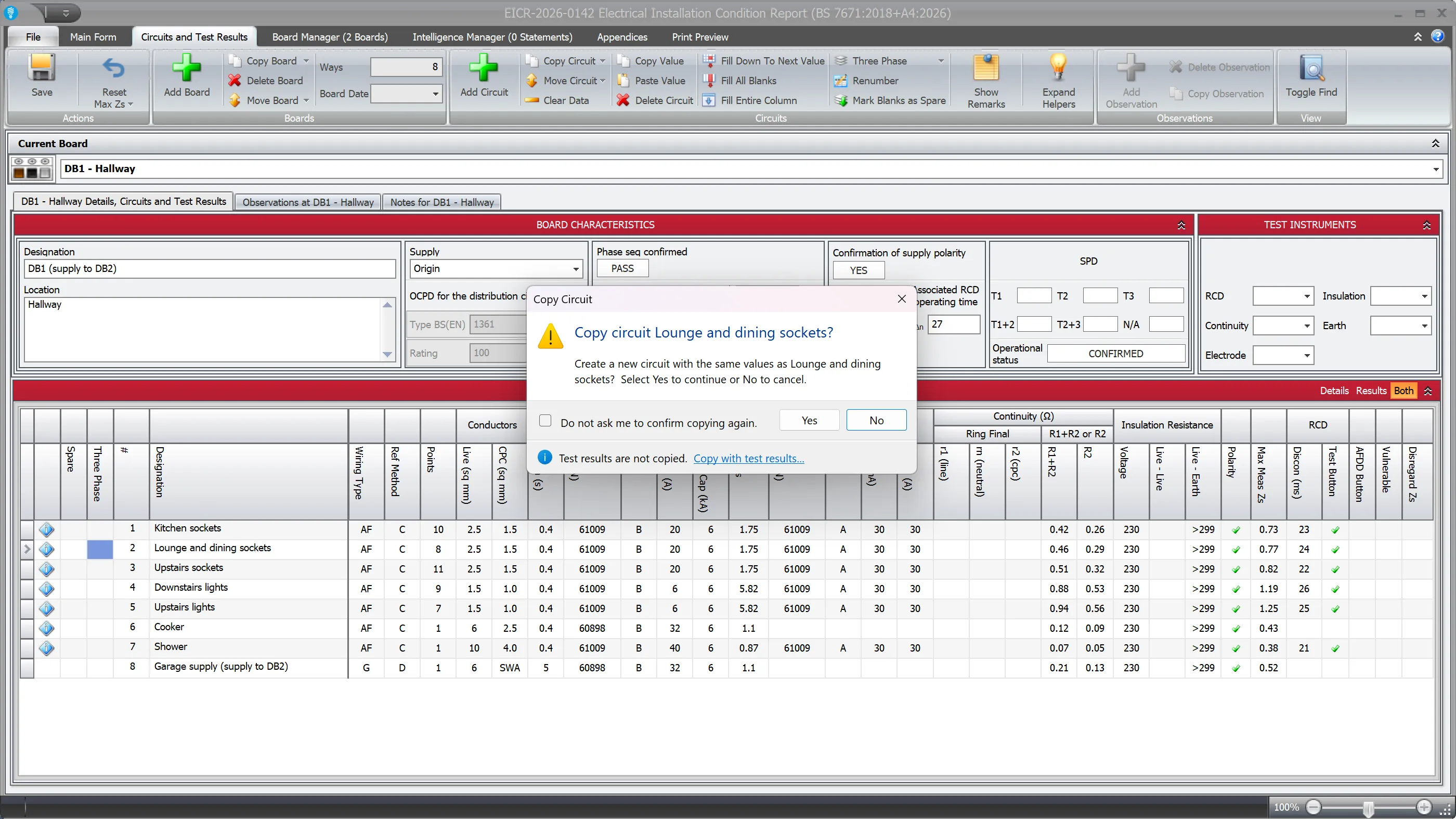Open the Earth test instrument dropdown
Viewport: 1456px width, 819px height.
pyautogui.click(x=1424, y=326)
